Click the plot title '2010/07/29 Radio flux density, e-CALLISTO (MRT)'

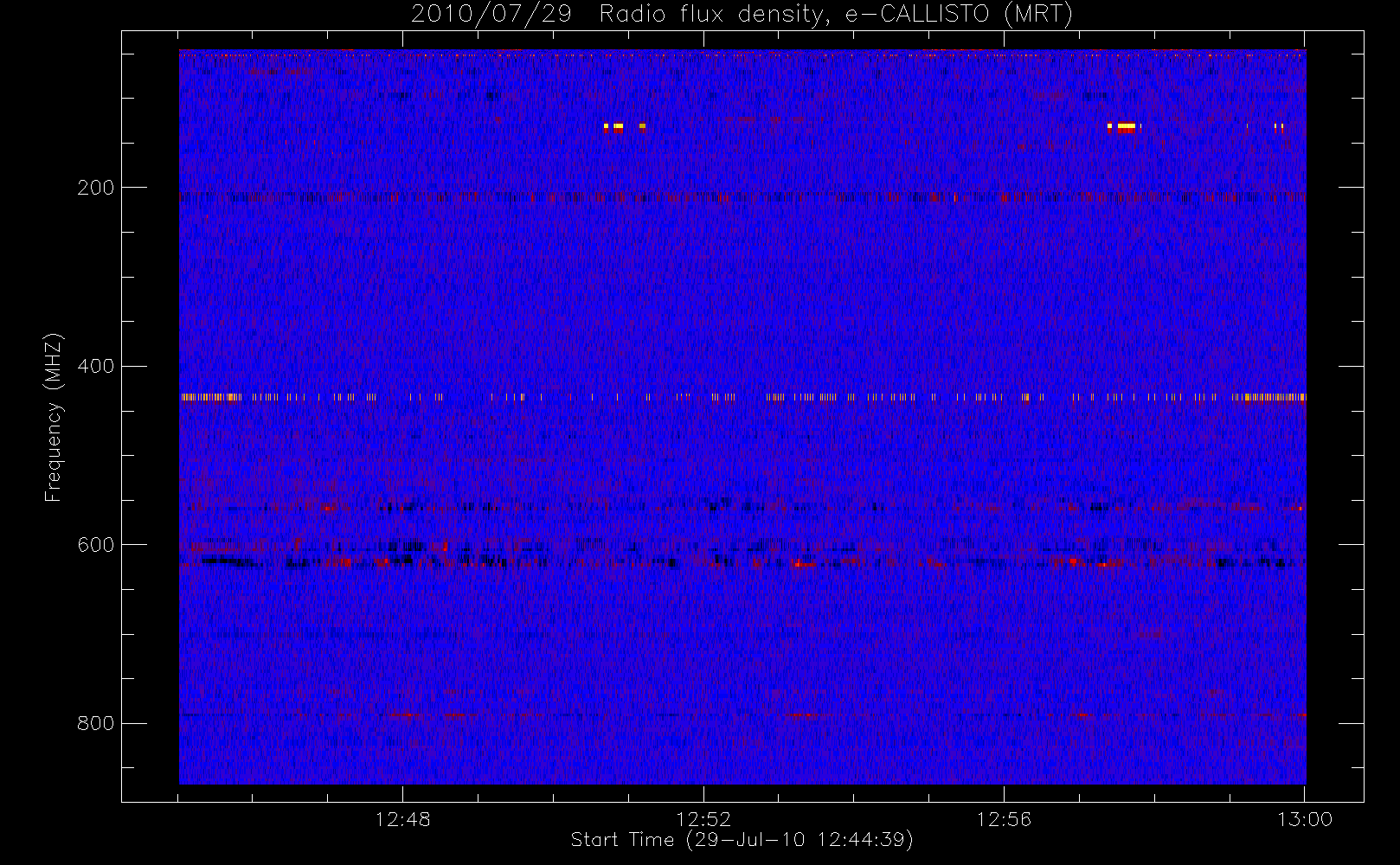742,15
